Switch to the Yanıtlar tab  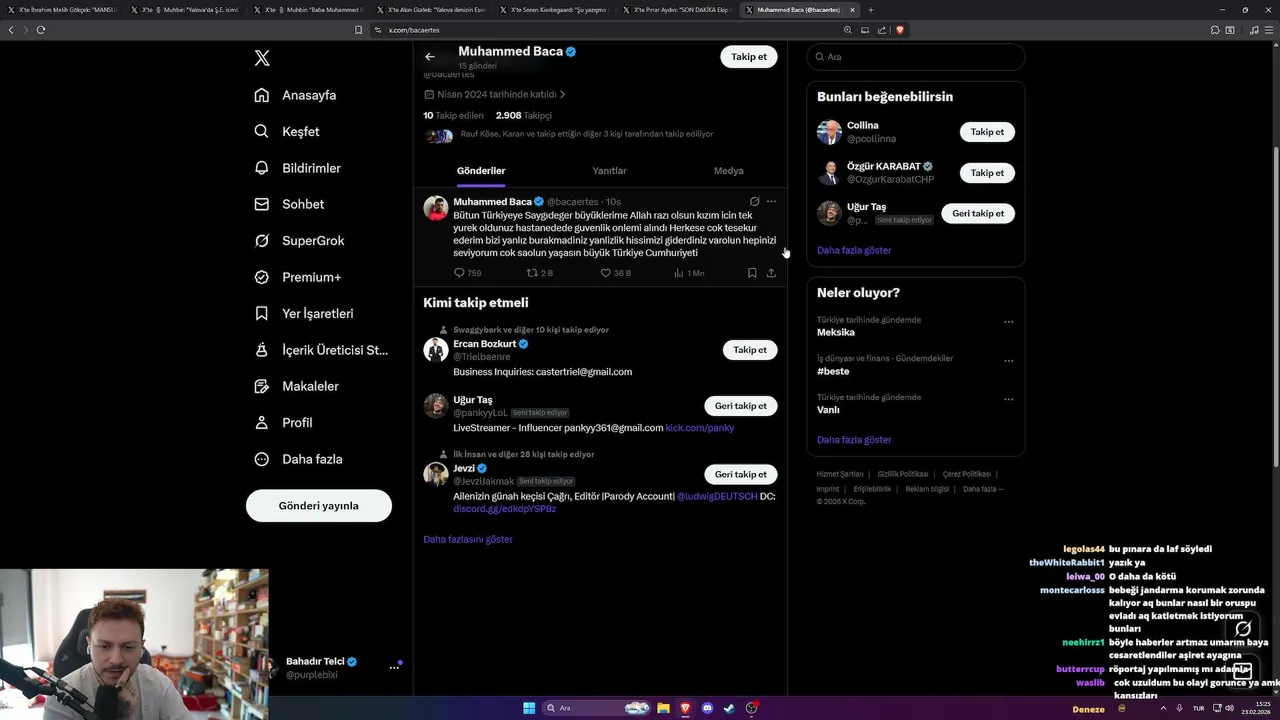(609, 171)
